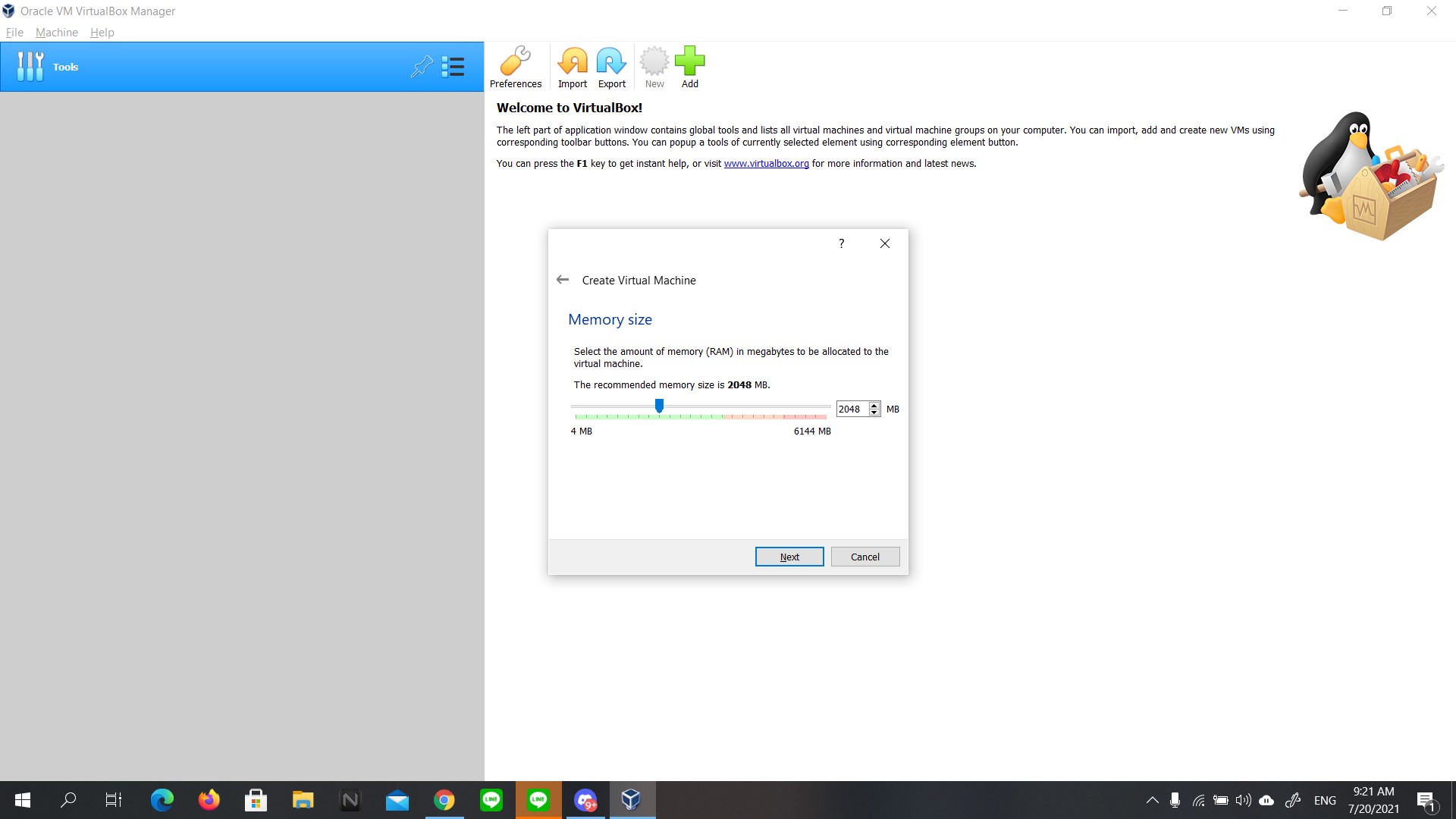Click the microphone tray icon
Screen dimensions: 1456x819
click(x=1175, y=800)
